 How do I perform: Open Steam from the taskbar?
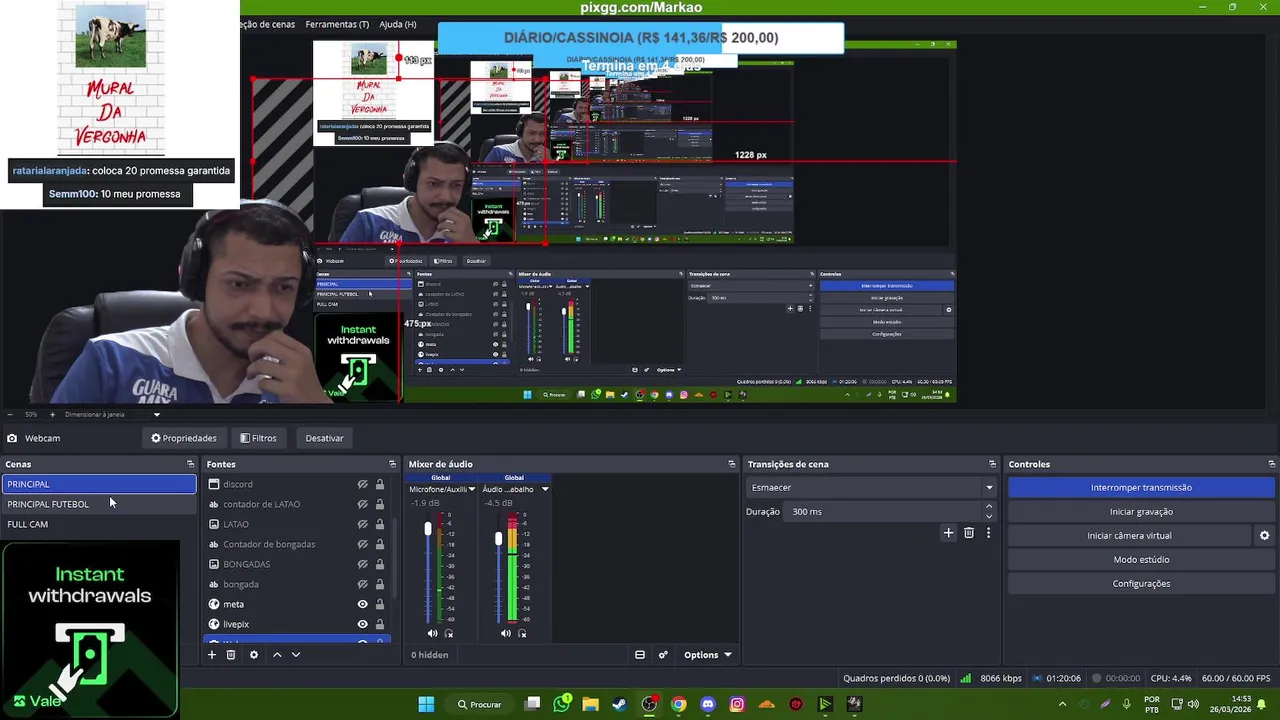620,704
